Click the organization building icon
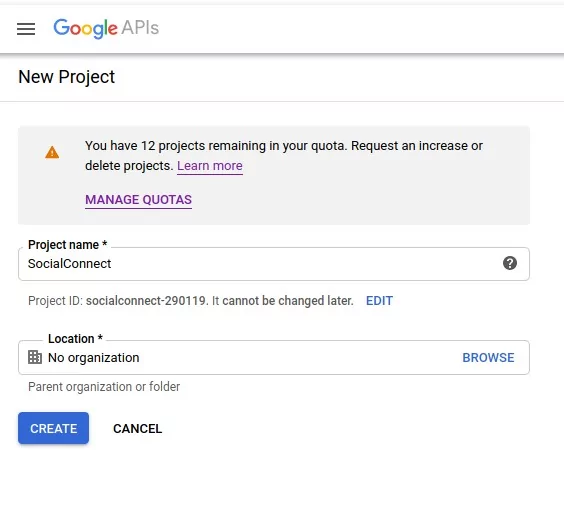Image resolution: width=564 pixels, height=518 pixels. coord(35,357)
